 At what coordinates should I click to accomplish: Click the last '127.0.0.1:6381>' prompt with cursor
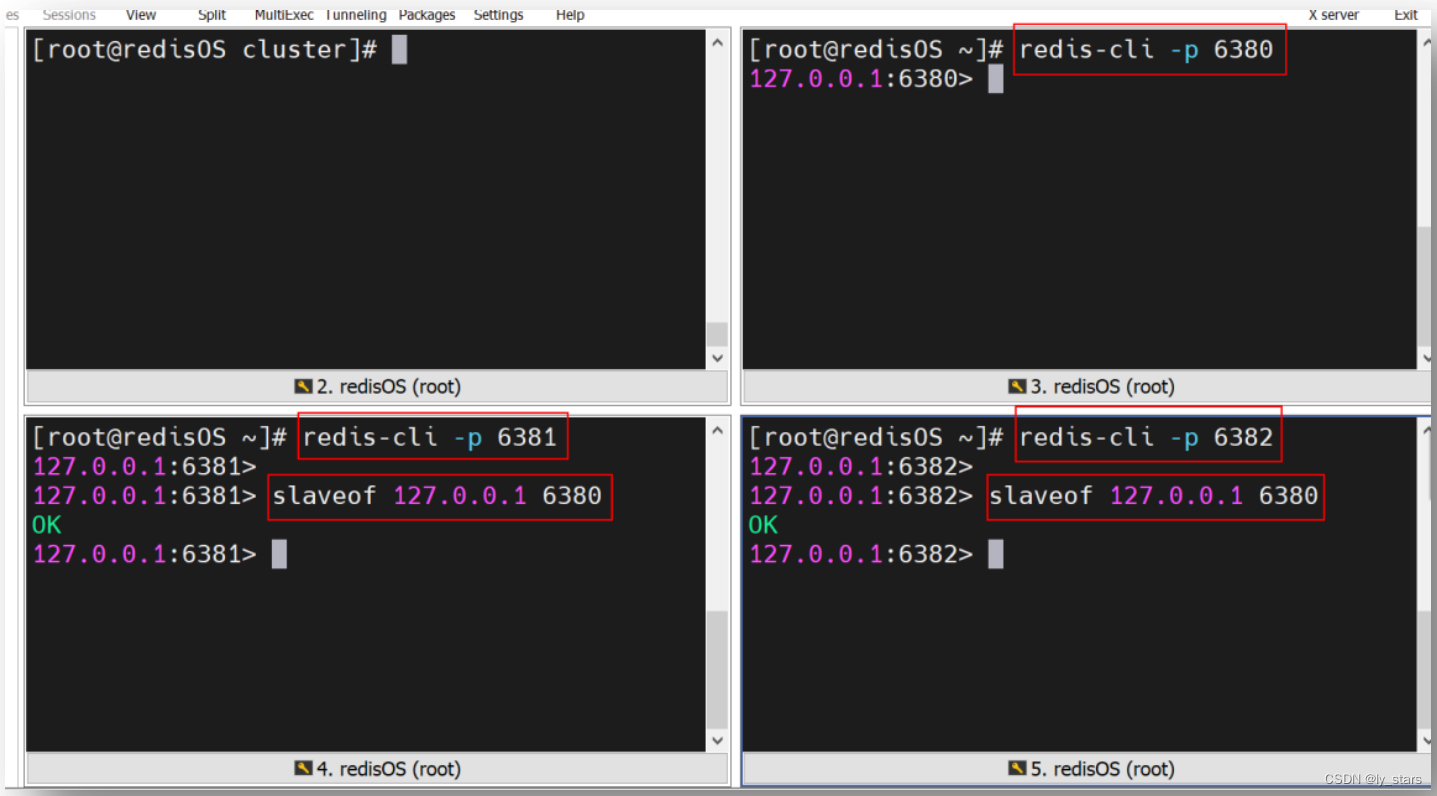pos(145,554)
